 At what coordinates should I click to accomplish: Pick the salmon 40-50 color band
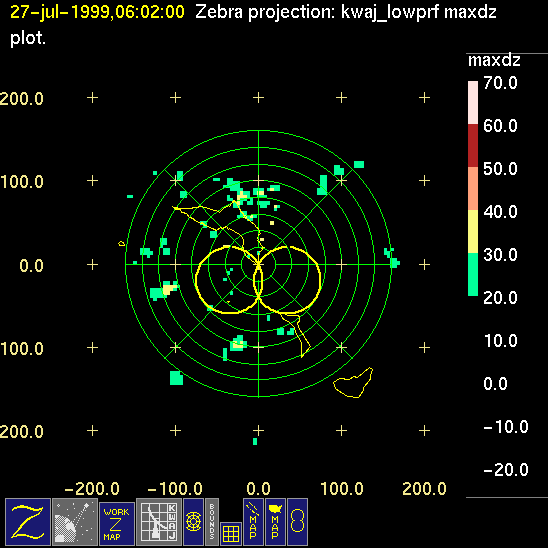473,188
